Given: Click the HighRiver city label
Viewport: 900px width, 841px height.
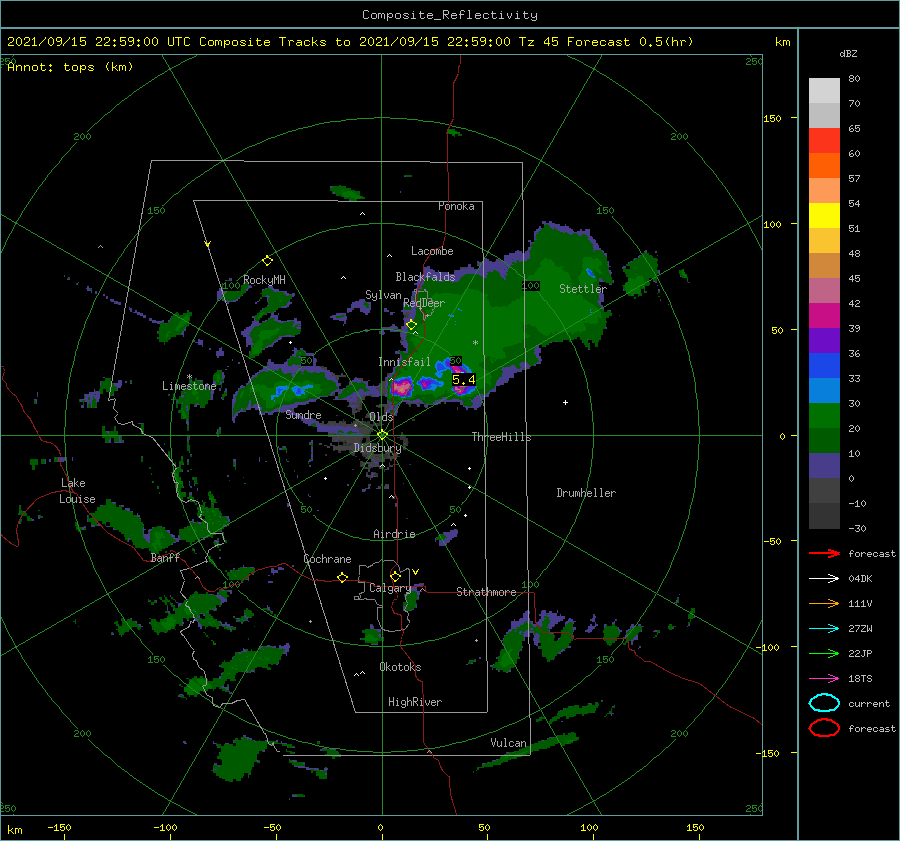Looking at the screenshot, I should point(415,702).
